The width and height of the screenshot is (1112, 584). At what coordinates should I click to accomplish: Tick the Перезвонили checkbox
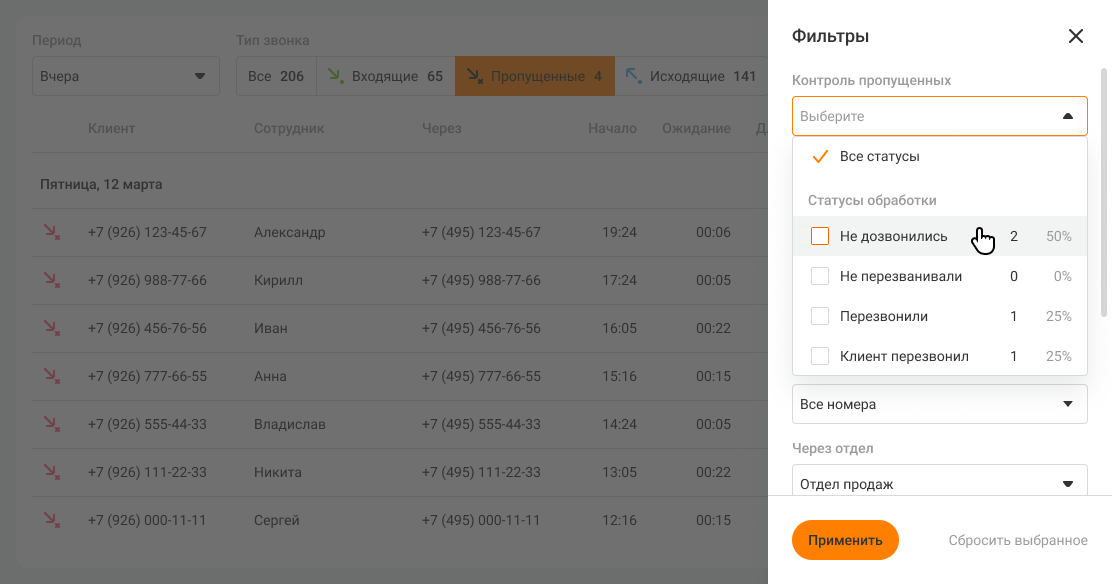click(x=820, y=316)
